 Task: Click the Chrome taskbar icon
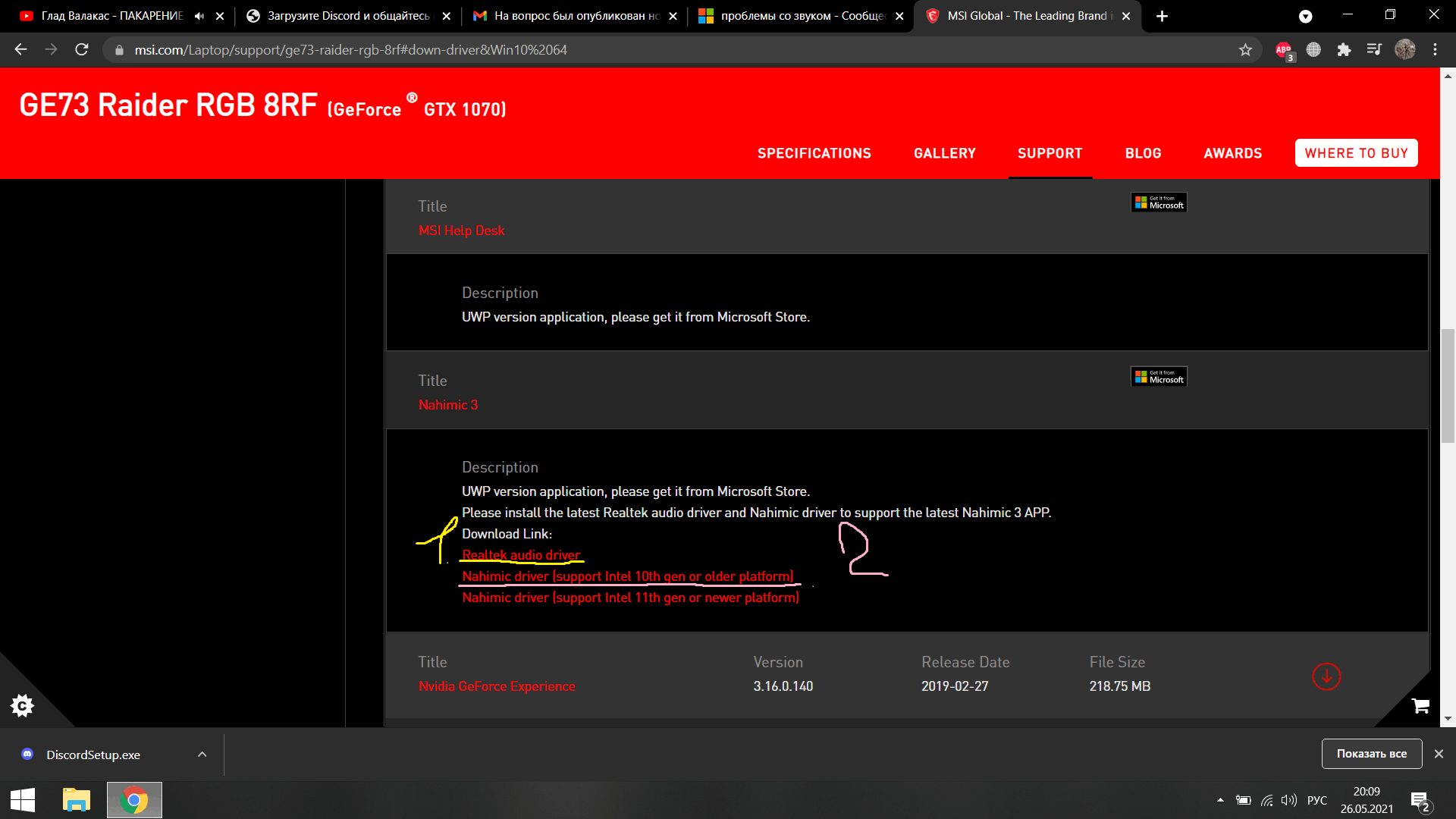[x=134, y=800]
